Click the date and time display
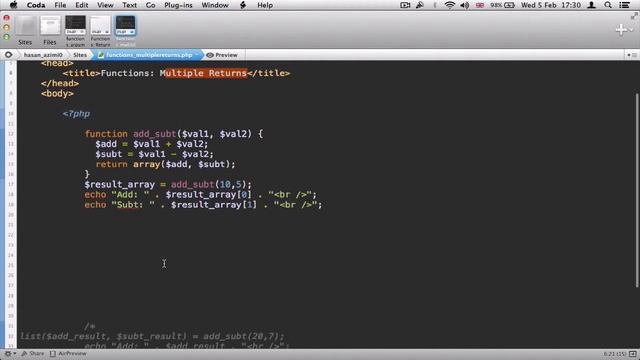Screen dimensions: 640x360 [551, 5]
